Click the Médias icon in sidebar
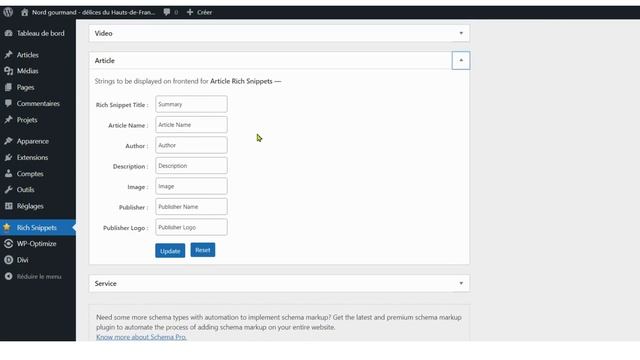Screen dimensions: 640x360 9,71
